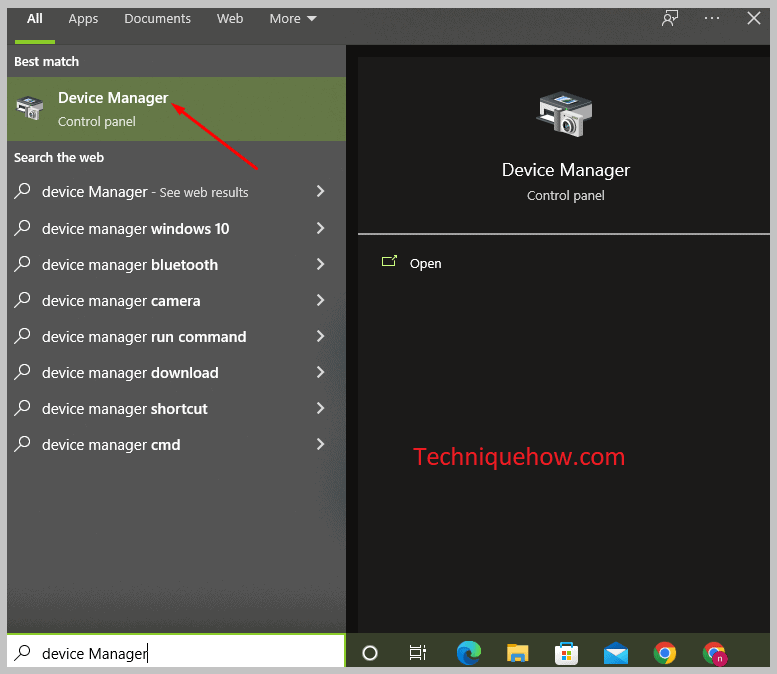Expand arrow for 'device Manager' web results
The image size is (777, 674).
click(x=321, y=191)
